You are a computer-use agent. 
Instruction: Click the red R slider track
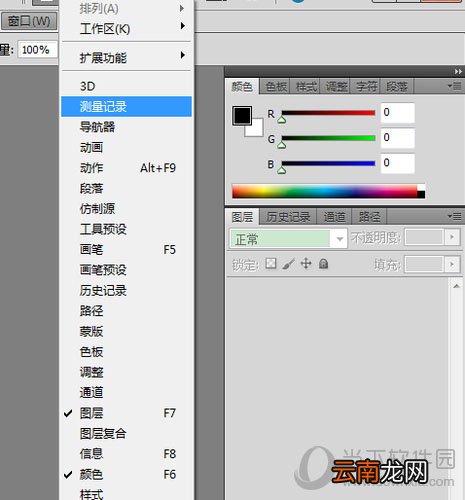tap(329, 113)
